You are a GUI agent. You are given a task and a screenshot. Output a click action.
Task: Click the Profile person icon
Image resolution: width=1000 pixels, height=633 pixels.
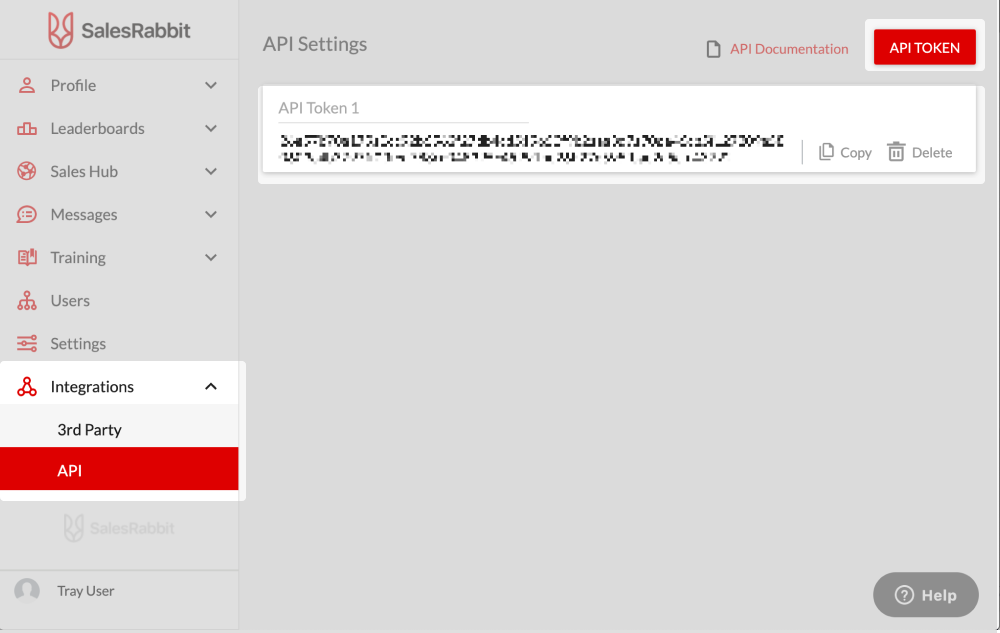point(26,85)
